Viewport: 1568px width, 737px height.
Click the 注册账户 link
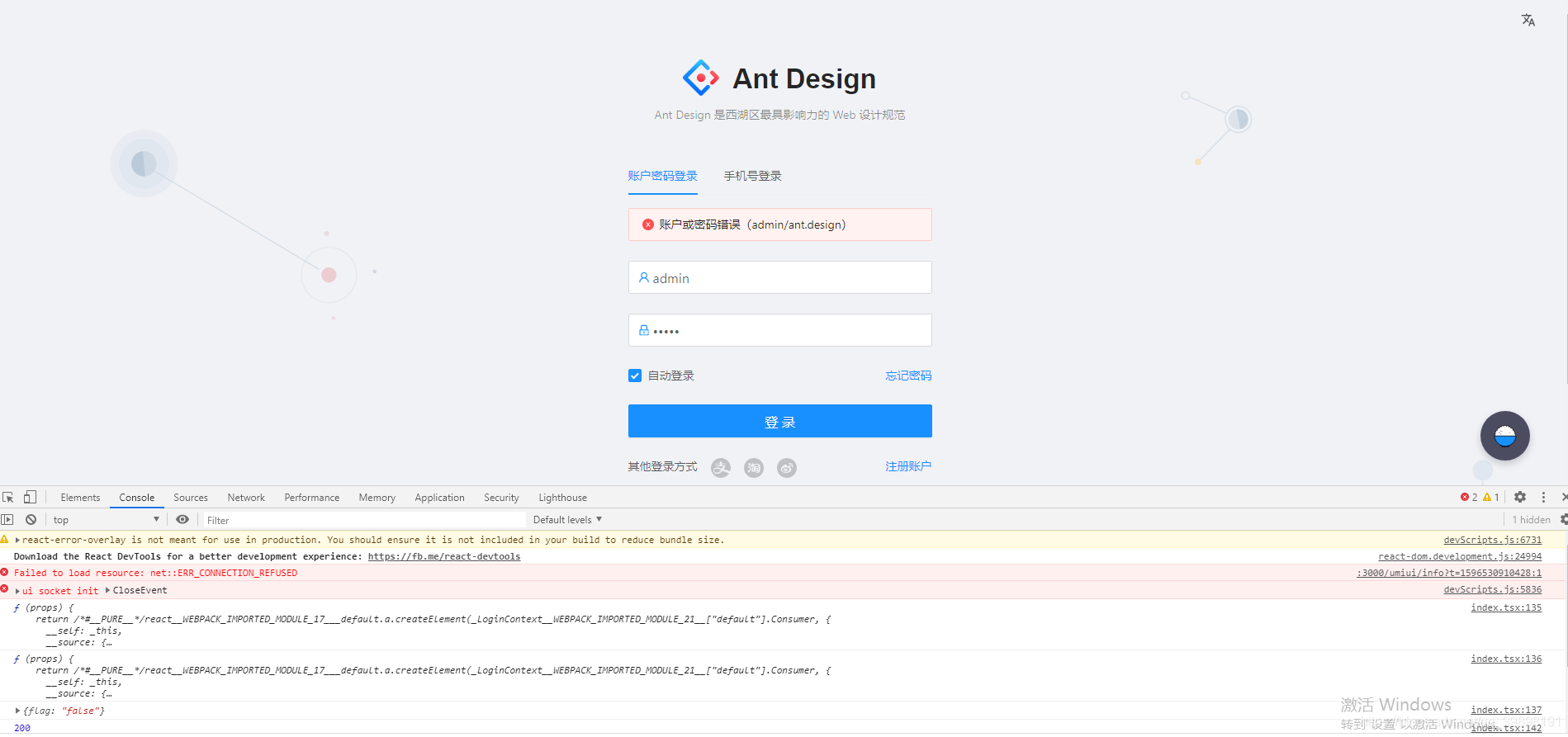908,466
